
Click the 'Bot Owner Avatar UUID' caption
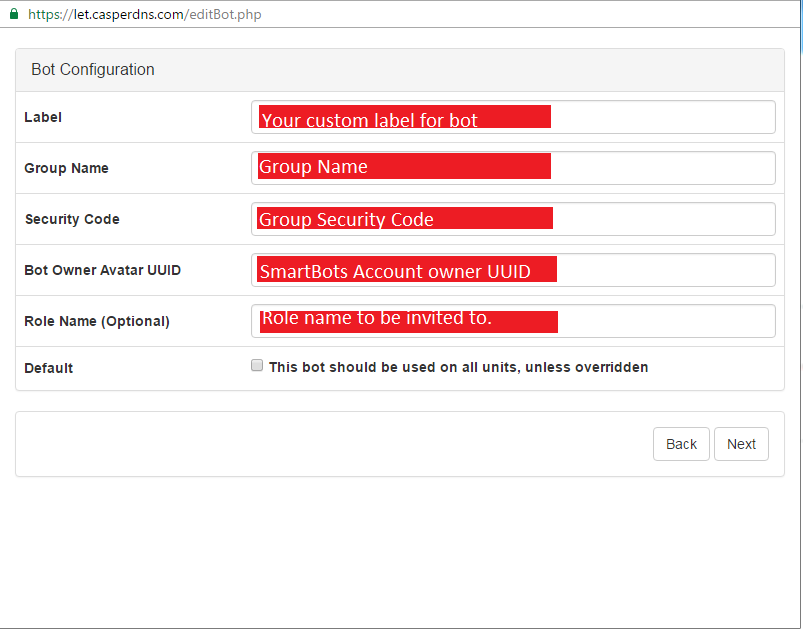tap(102, 270)
